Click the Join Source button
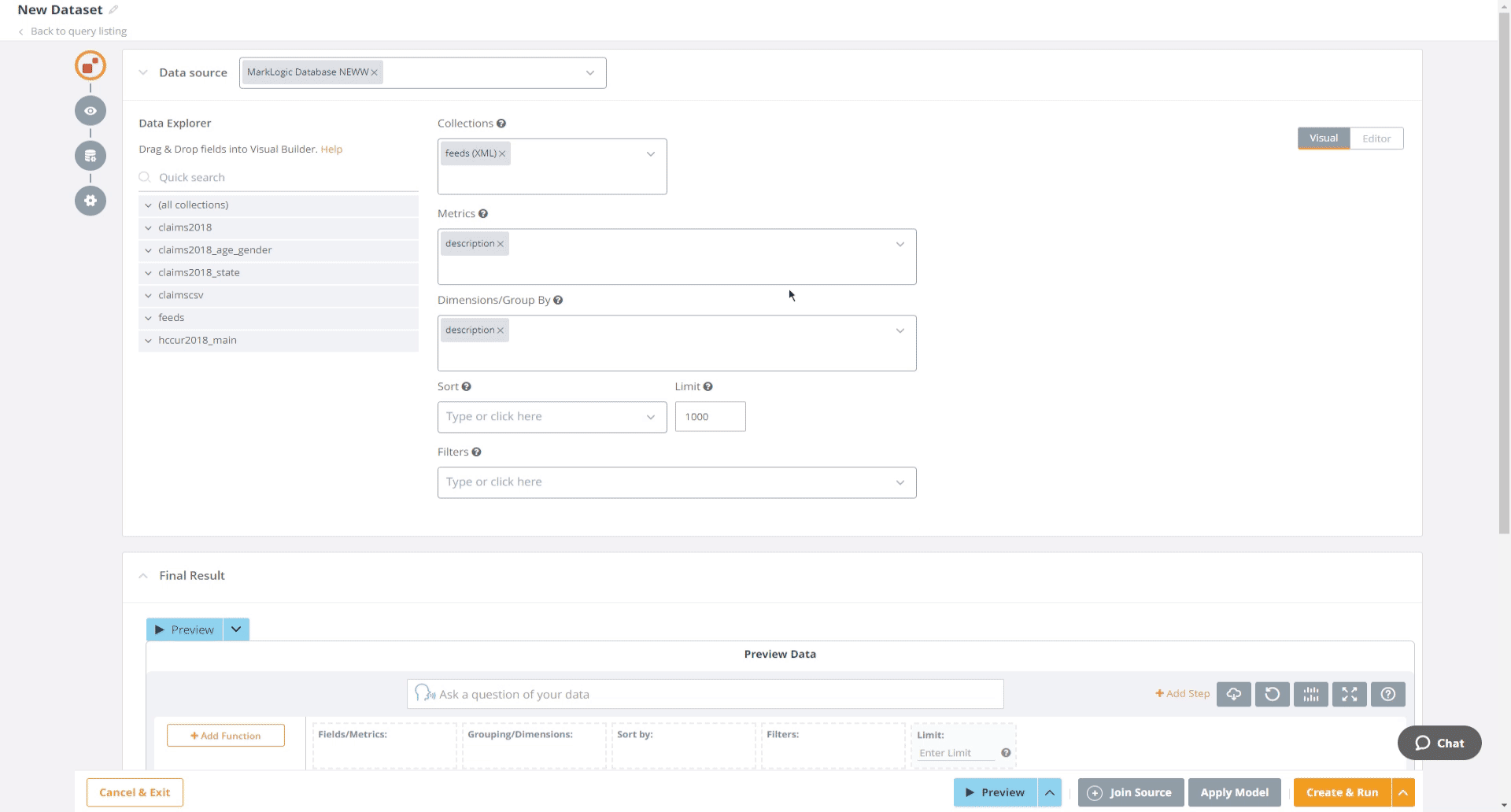Image resolution: width=1511 pixels, height=812 pixels. pyautogui.click(x=1131, y=792)
